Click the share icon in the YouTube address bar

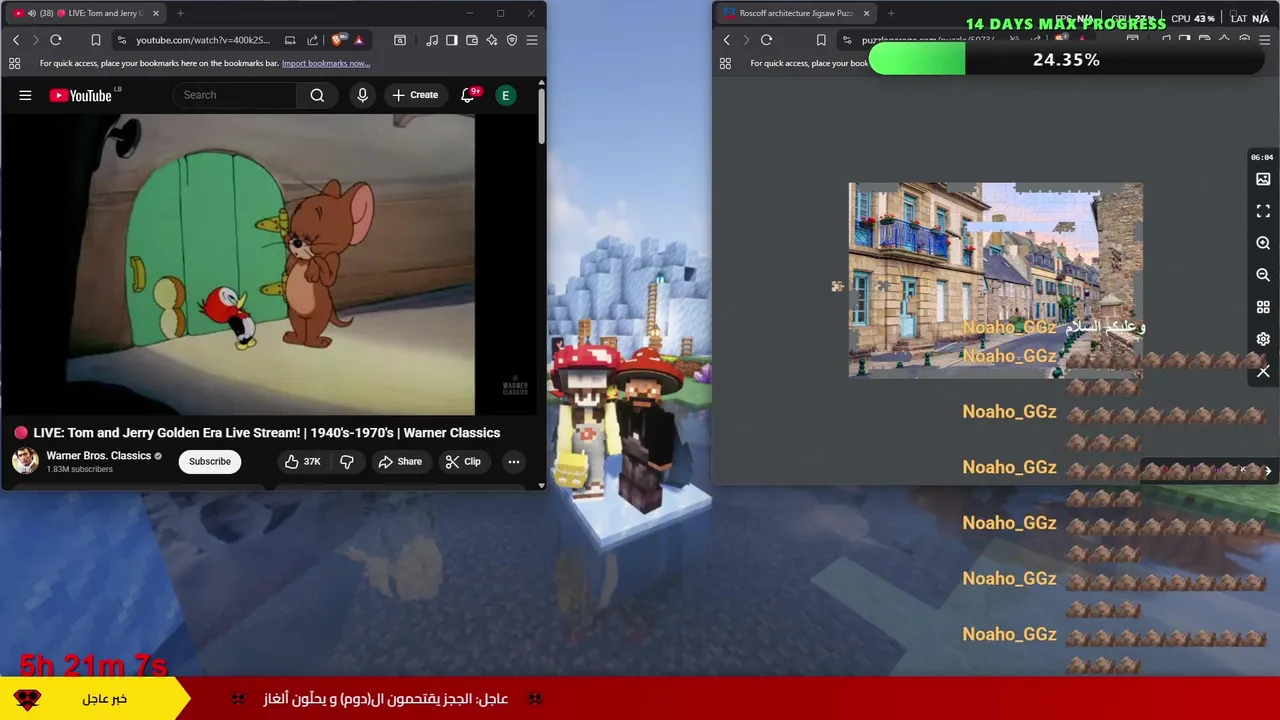point(312,40)
